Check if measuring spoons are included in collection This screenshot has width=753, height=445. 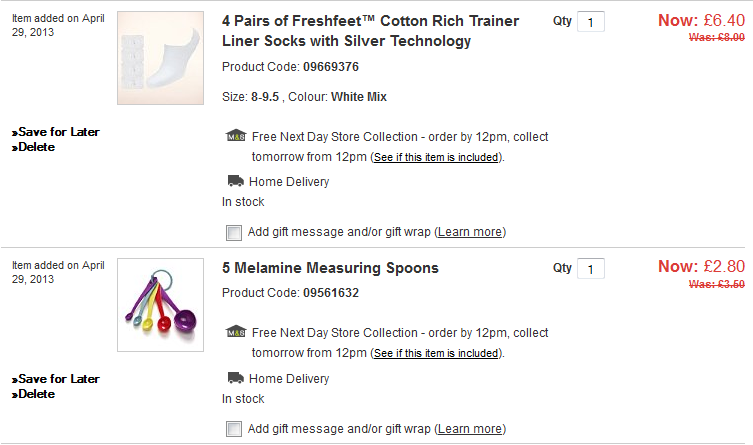(435, 353)
